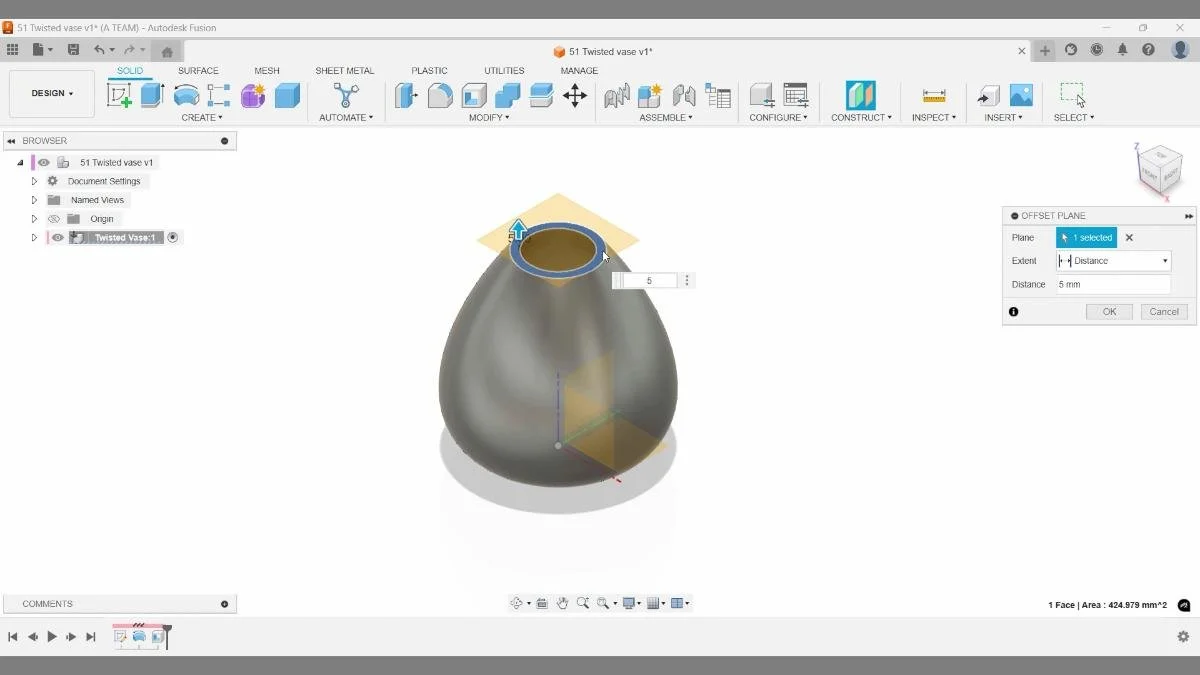
Task: Click the Home icon
Action: [x=167, y=52]
